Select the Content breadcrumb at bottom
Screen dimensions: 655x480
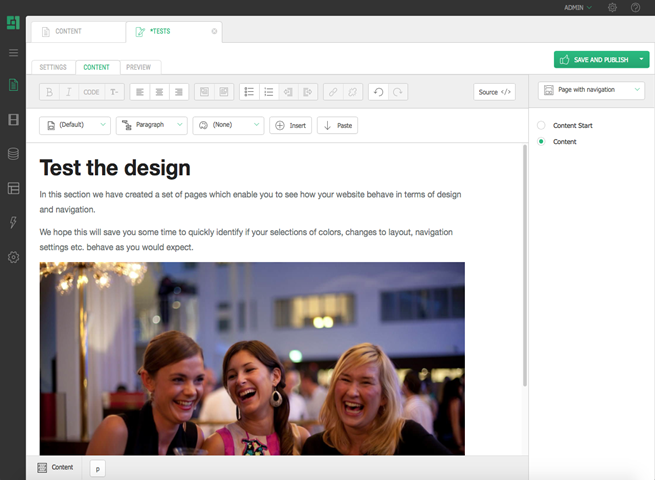pos(56,467)
